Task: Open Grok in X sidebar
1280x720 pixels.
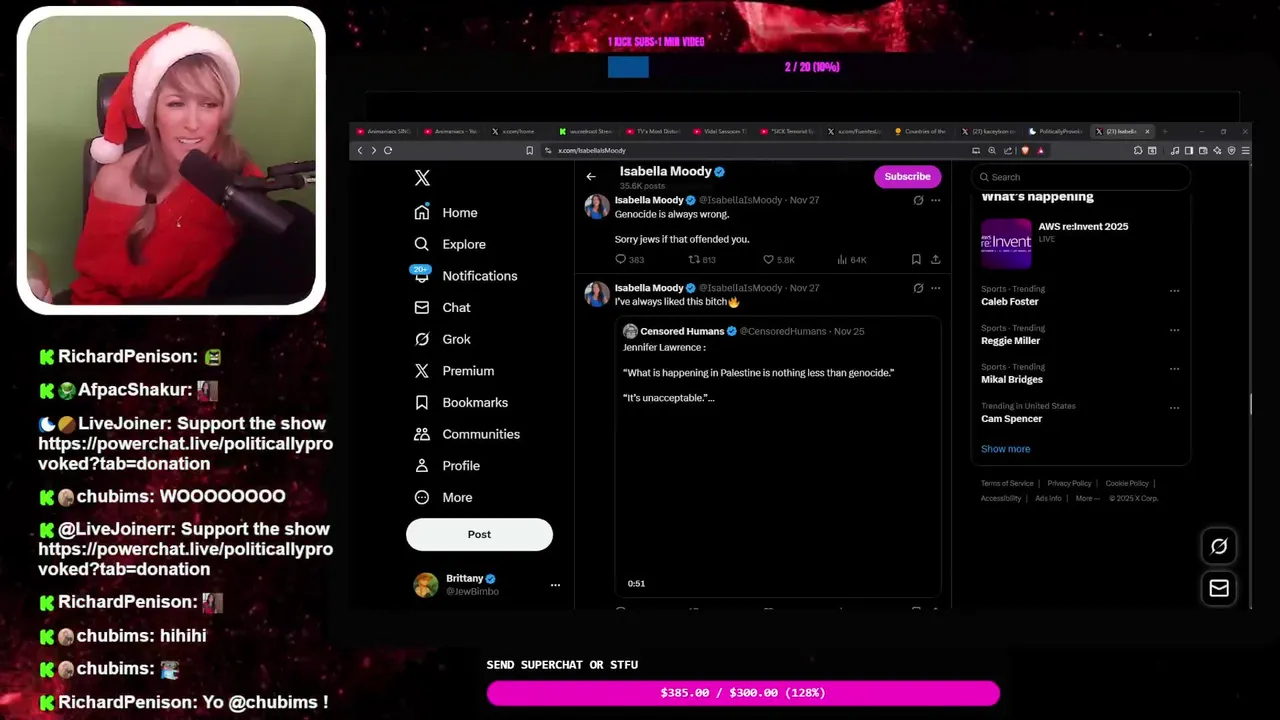Action: (442, 339)
